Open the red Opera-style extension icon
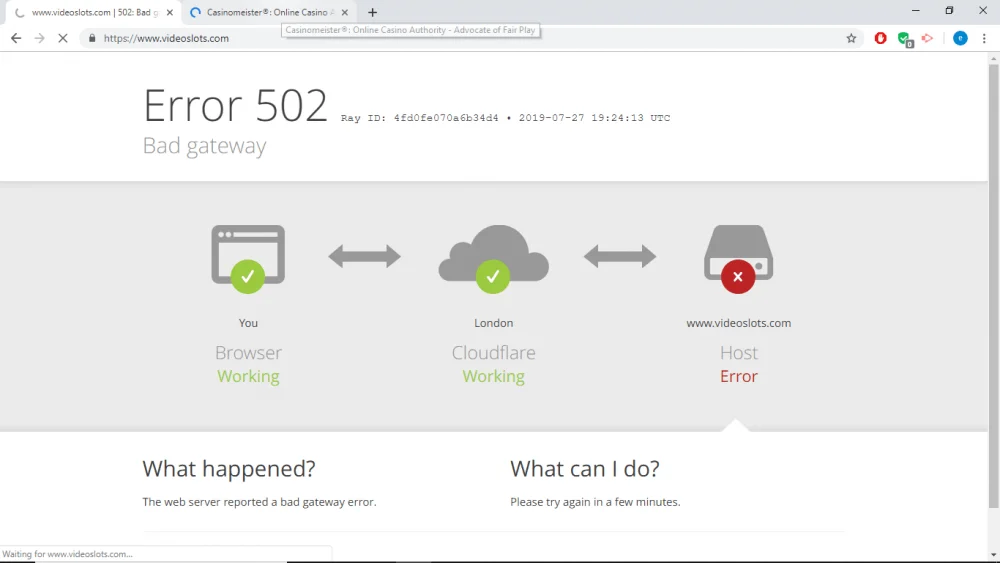The width and height of the screenshot is (1000, 563). (x=880, y=38)
